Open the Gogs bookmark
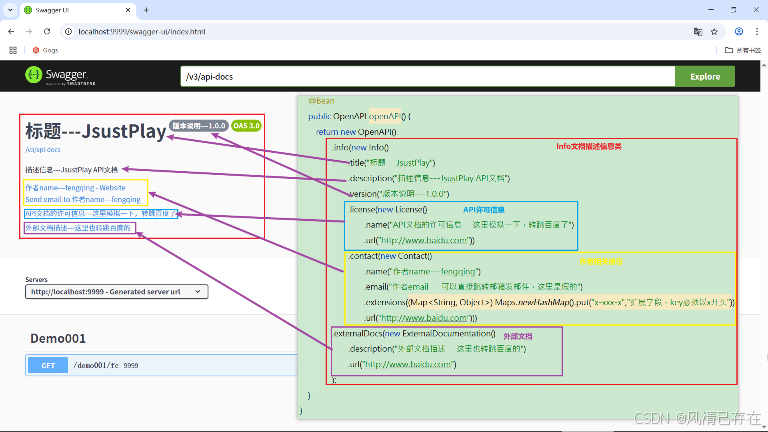768x432 pixels. [x=45, y=50]
